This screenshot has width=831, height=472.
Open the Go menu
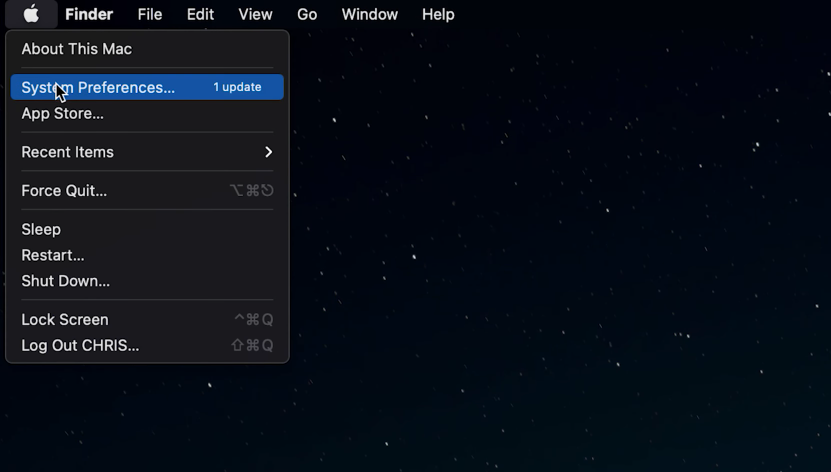coord(307,14)
